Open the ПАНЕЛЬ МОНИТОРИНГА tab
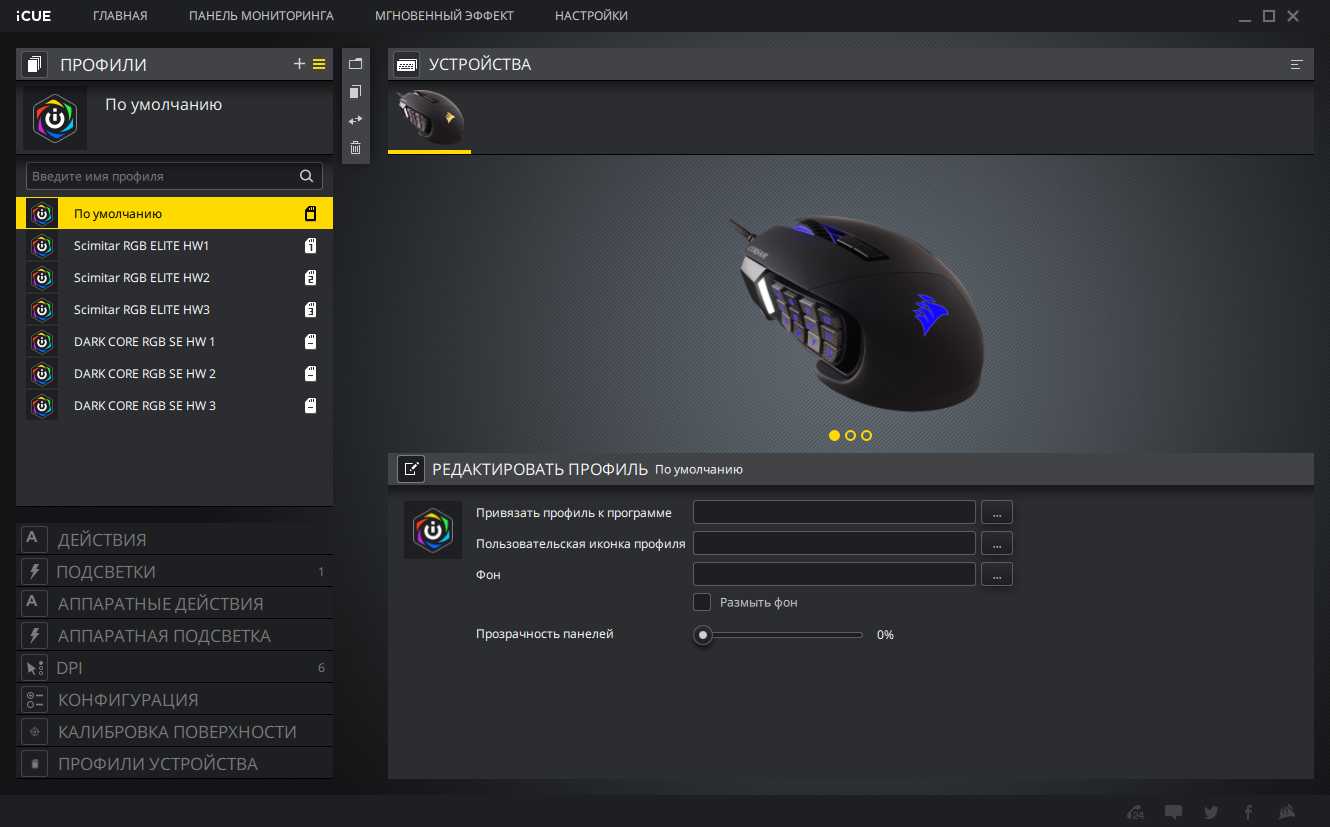This screenshot has height=827, width=1330. tap(261, 16)
